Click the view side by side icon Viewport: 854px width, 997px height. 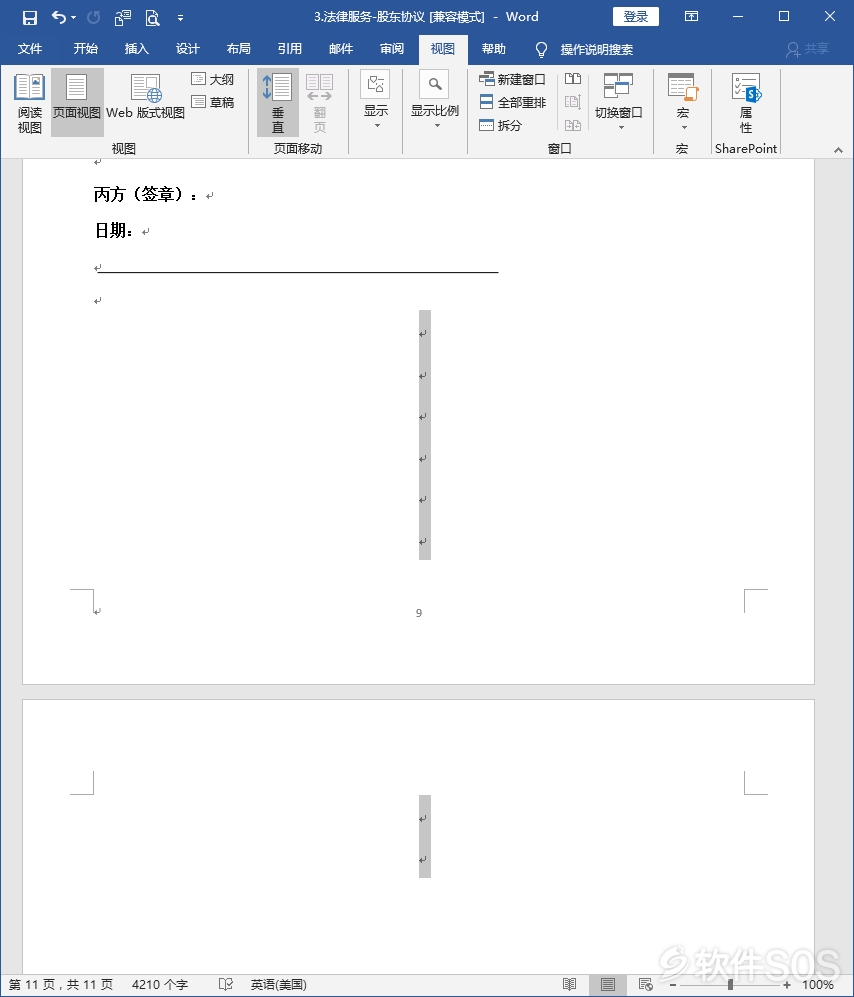[x=573, y=79]
